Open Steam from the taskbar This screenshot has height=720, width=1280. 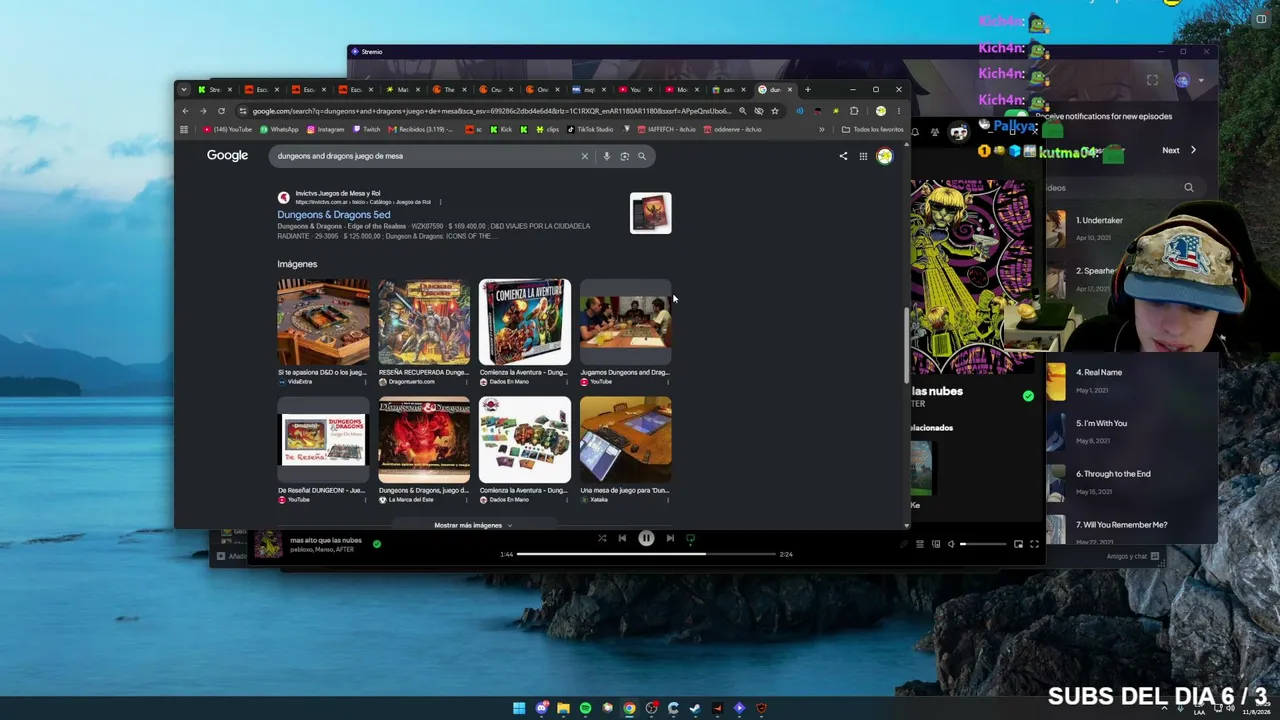pos(695,708)
